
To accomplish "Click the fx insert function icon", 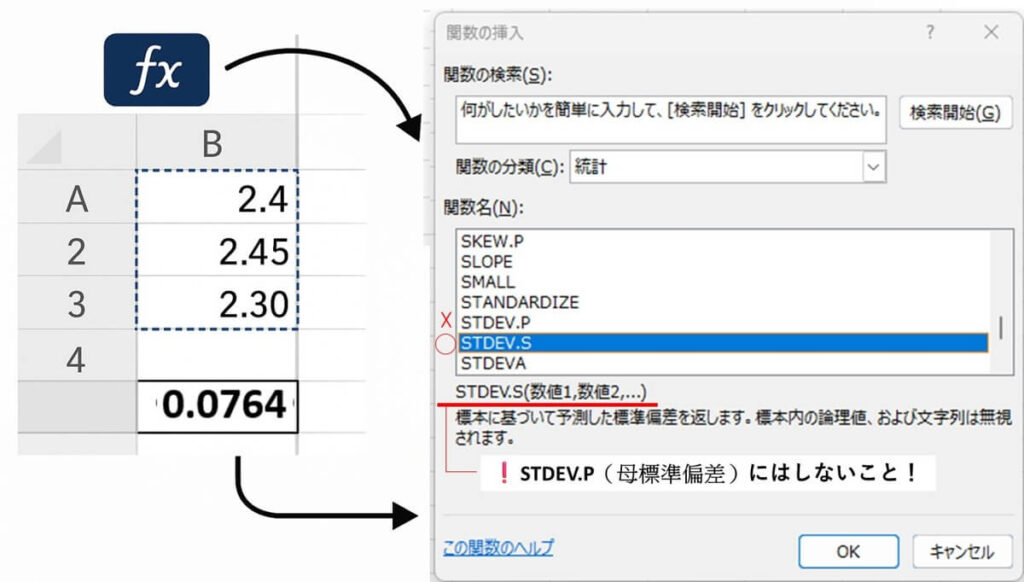I will click(x=157, y=70).
